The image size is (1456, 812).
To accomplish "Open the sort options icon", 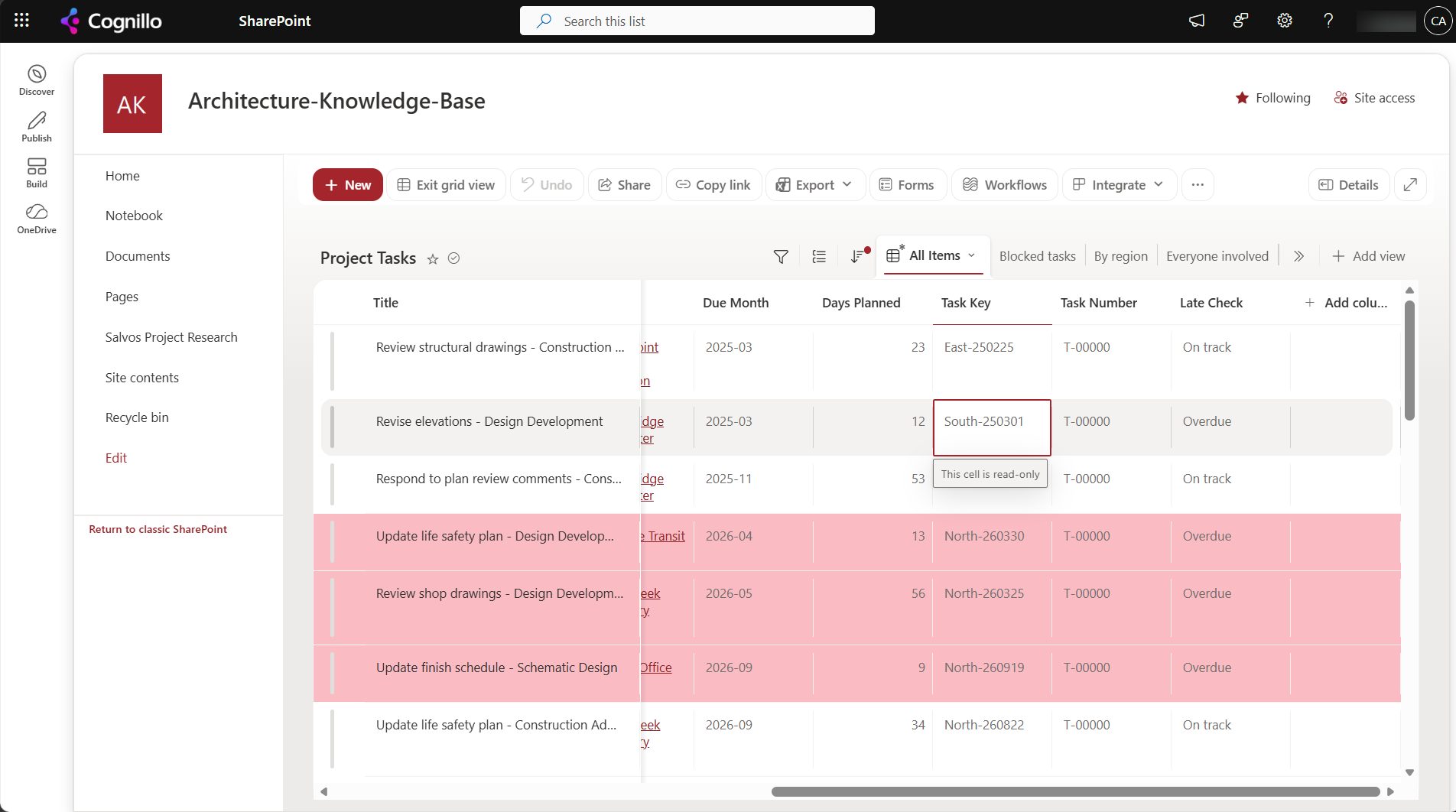I will tap(858, 257).
